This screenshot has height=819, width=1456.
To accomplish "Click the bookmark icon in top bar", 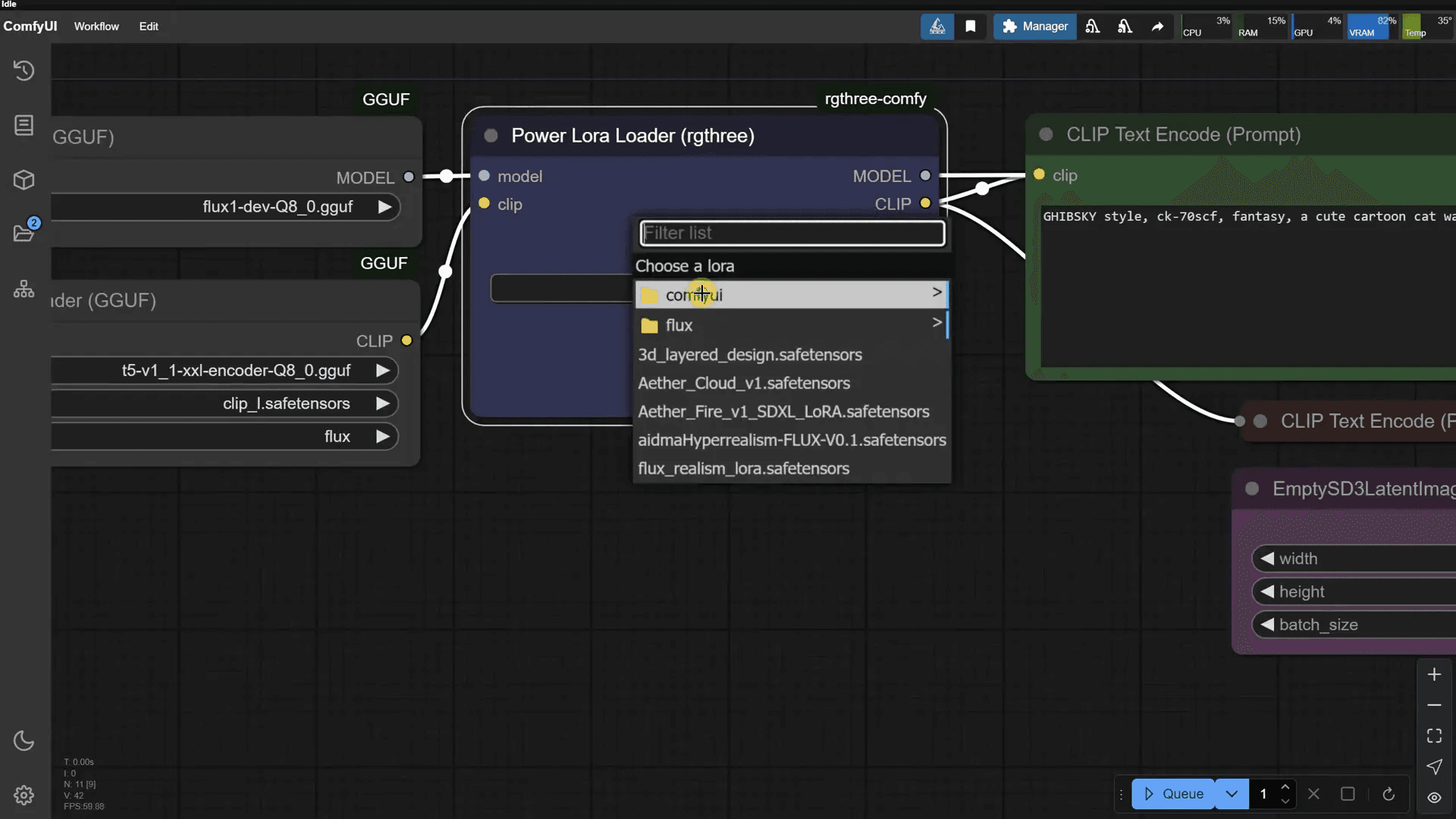I will (x=970, y=27).
